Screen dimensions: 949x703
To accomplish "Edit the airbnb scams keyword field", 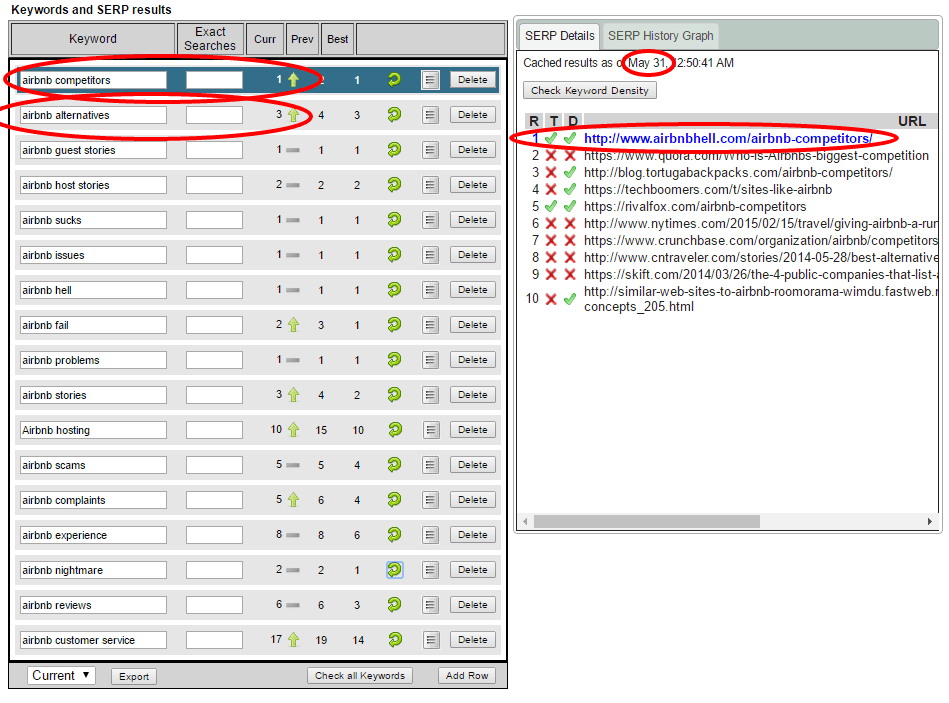I will [x=93, y=465].
